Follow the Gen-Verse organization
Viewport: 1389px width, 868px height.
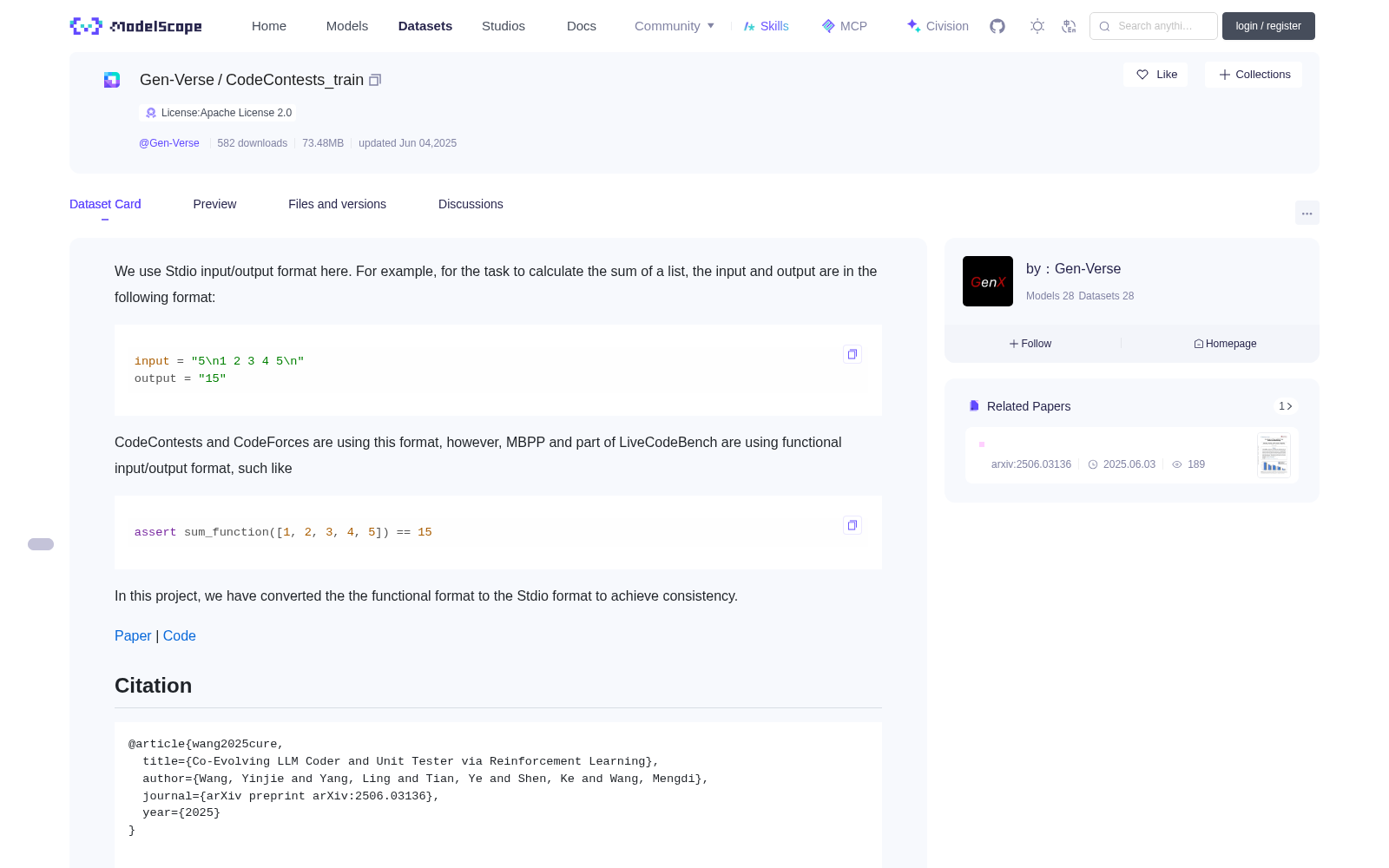tap(1030, 344)
